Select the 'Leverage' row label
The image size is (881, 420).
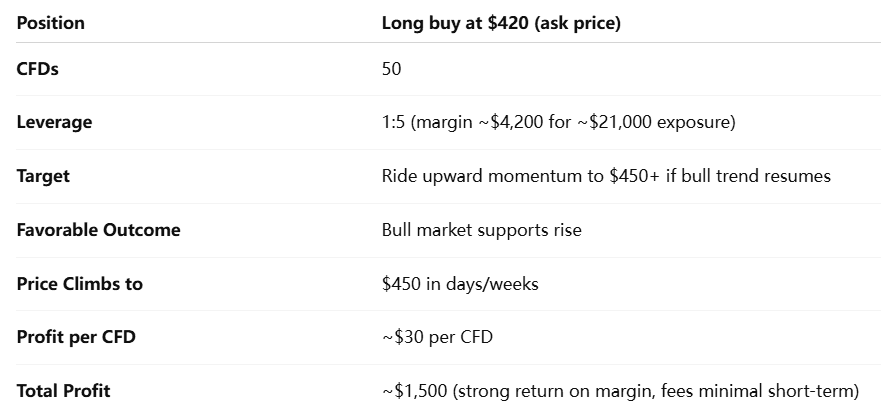coord(54,122)
